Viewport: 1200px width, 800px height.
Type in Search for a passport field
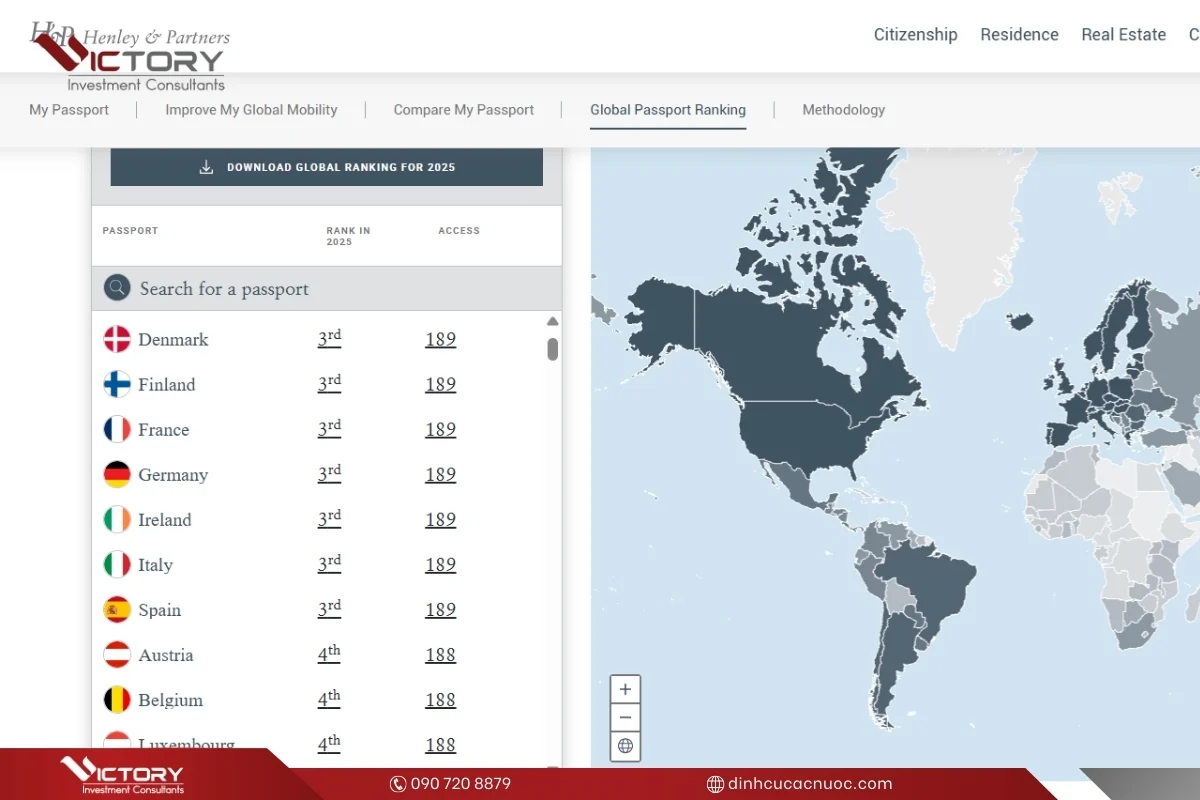[330, 289]
